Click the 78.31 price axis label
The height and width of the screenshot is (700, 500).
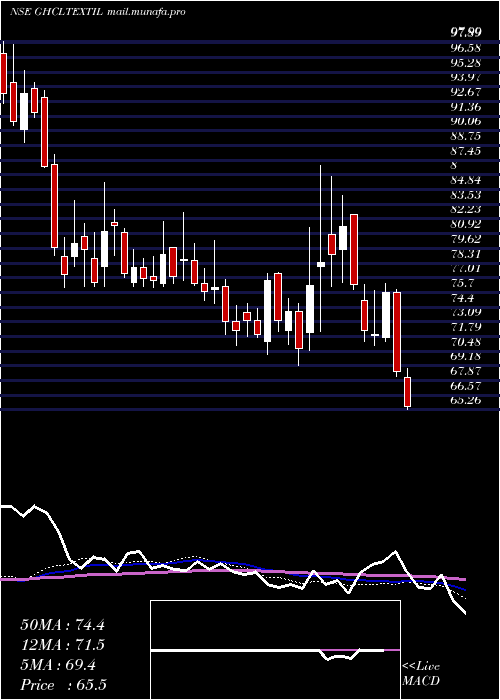[465, 254]
